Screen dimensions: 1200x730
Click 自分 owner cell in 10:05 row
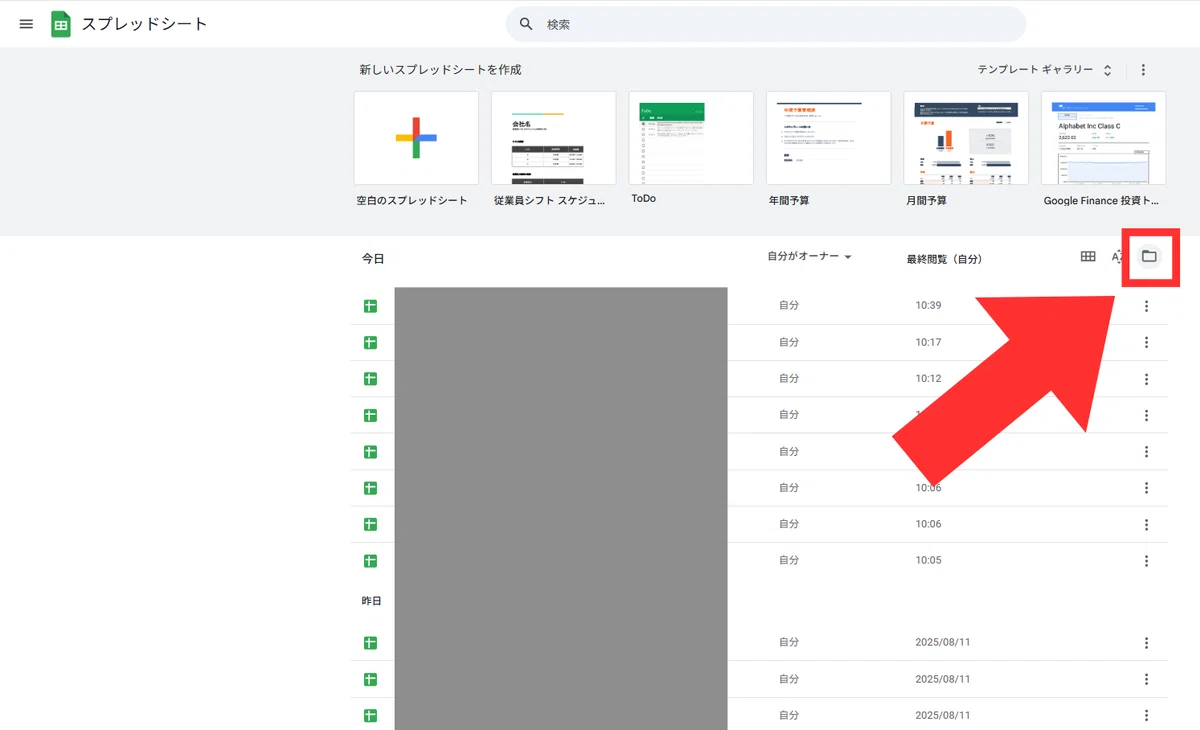(x=789, y=560)
